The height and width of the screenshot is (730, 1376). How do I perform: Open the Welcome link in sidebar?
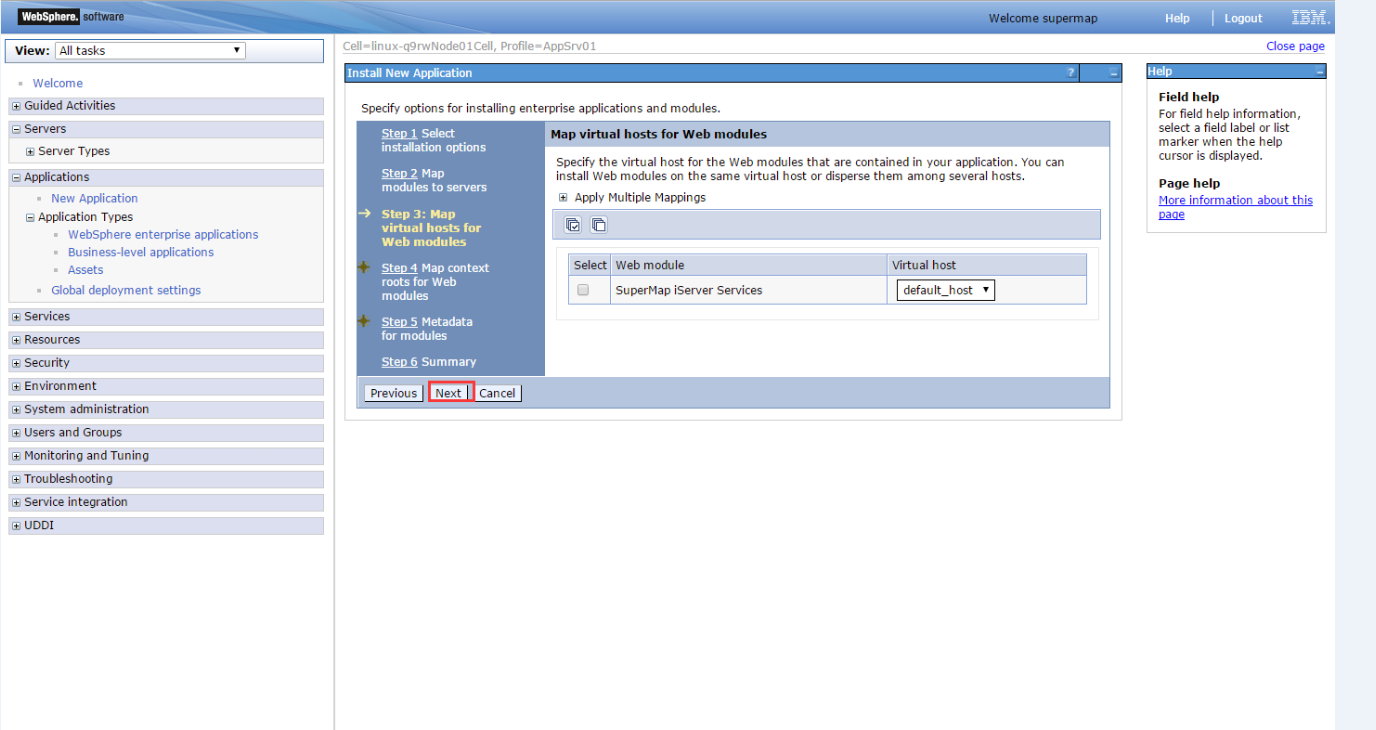[x=58, y=83]
